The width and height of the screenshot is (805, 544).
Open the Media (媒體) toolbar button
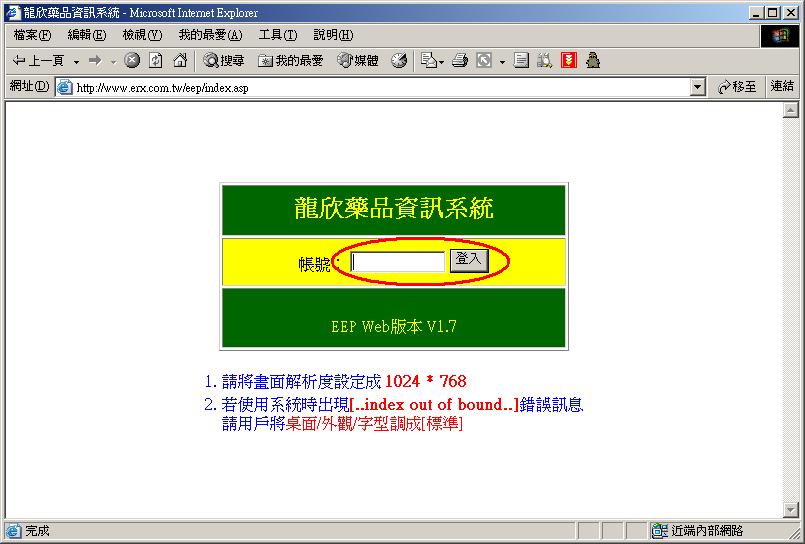[x=358, y=61]
